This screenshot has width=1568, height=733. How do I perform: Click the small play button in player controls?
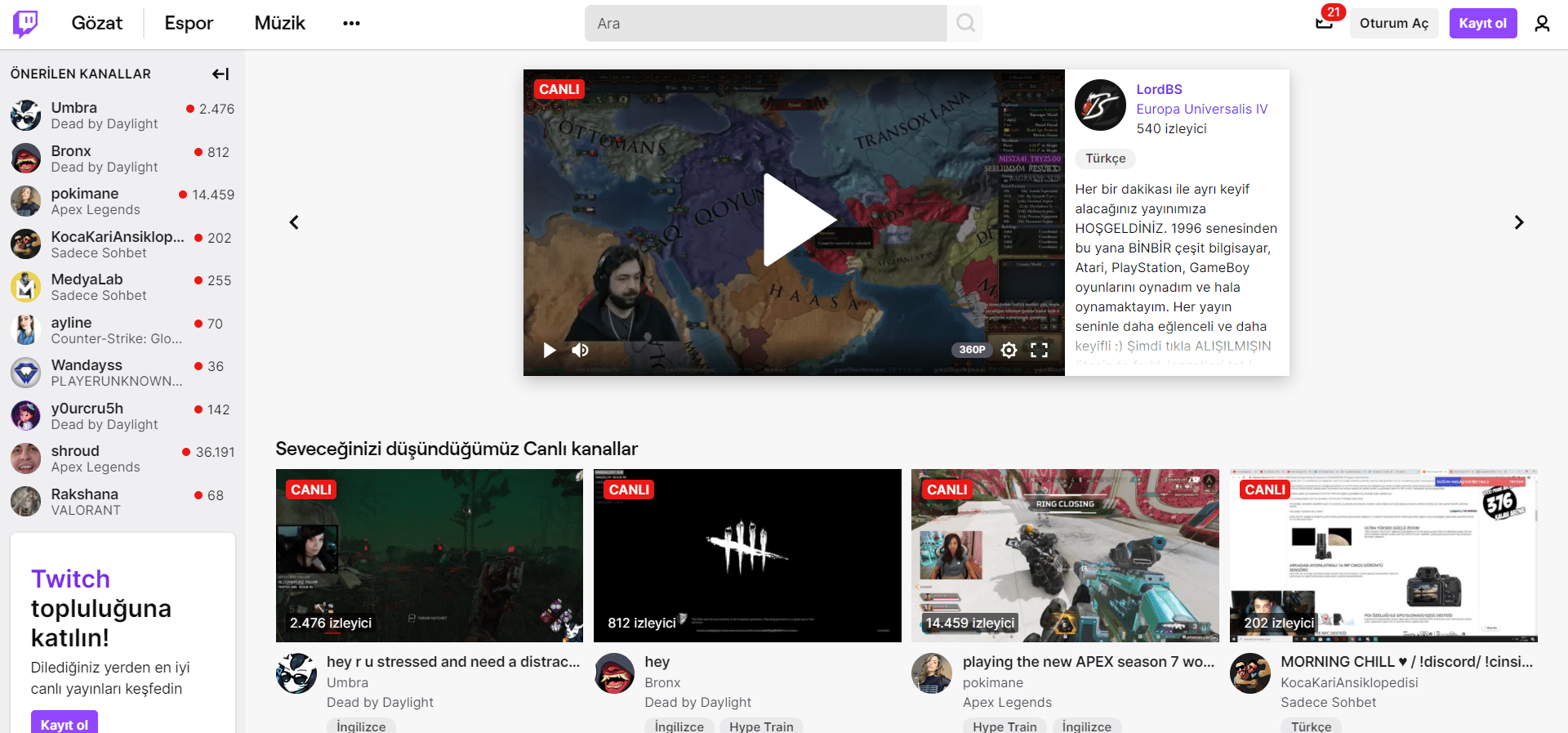pos(550,351)
